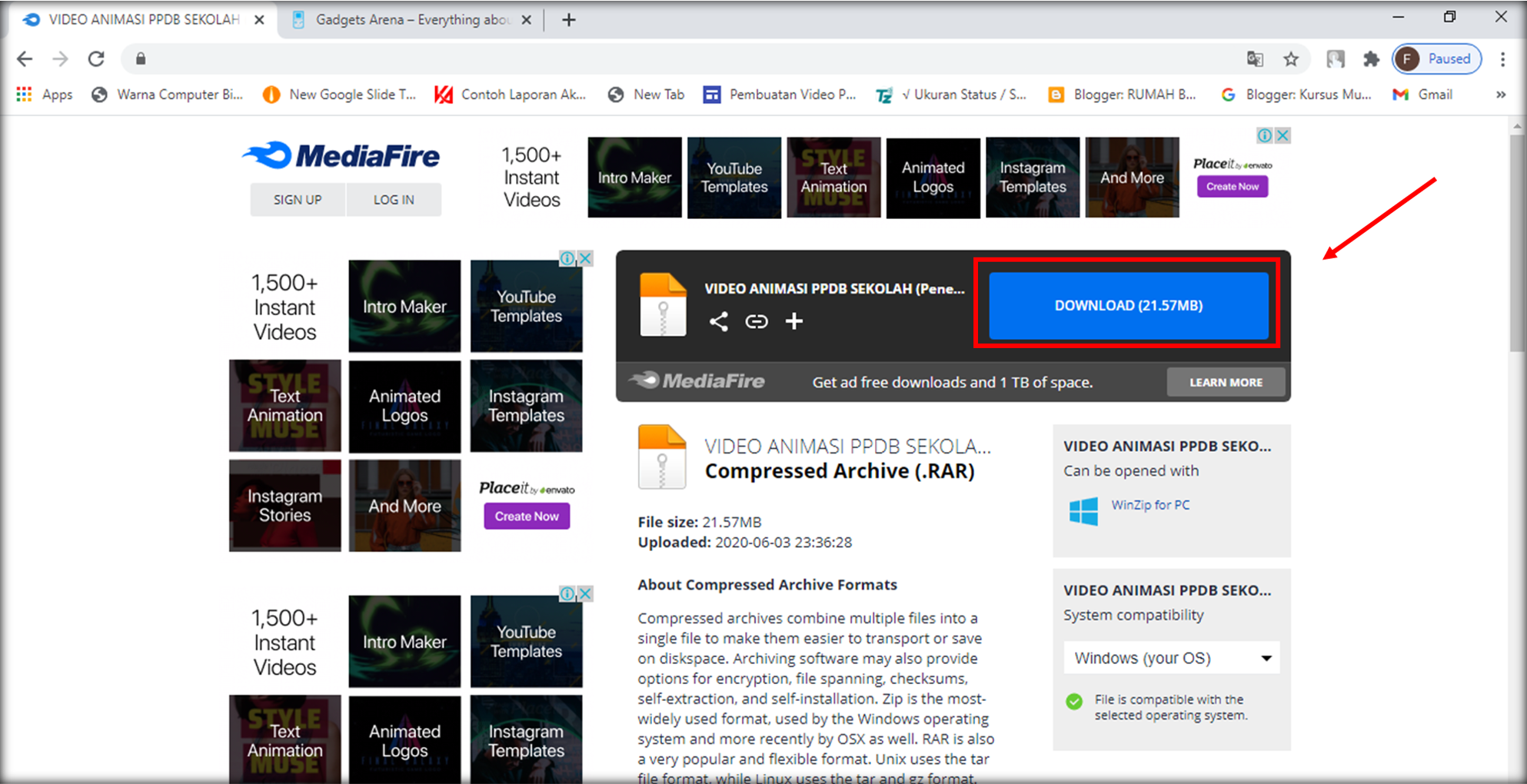Click Animated Logos tile in top banner
Image resolution: width=1527 pixels, height=784 pixels.
[x=933, y=178]
